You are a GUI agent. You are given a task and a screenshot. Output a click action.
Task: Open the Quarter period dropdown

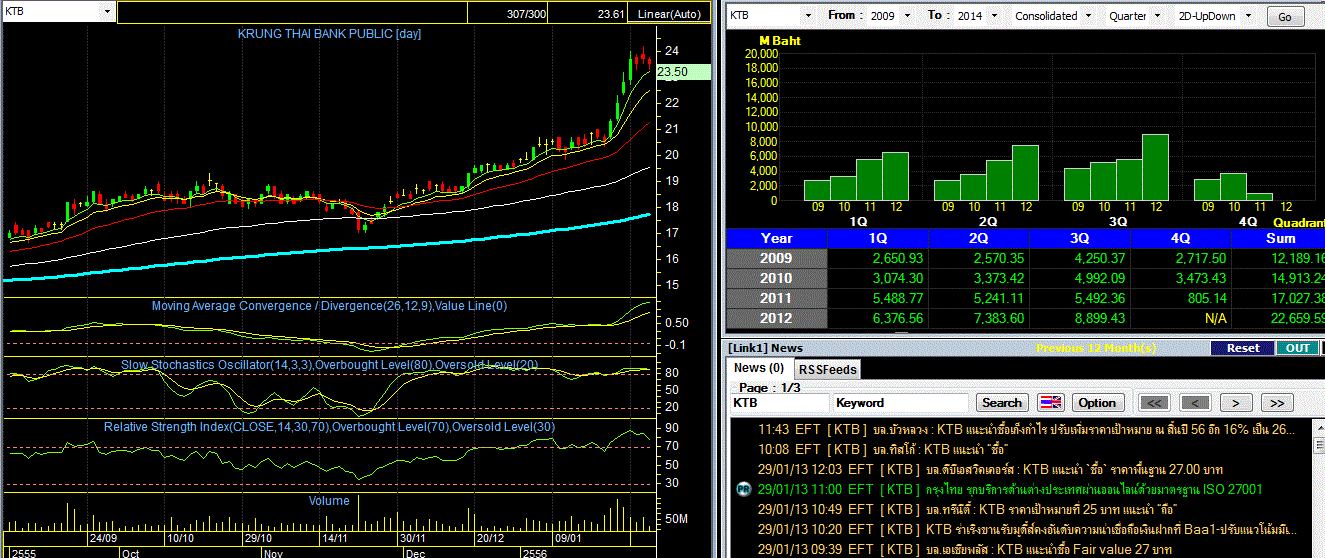(1159, 16)
